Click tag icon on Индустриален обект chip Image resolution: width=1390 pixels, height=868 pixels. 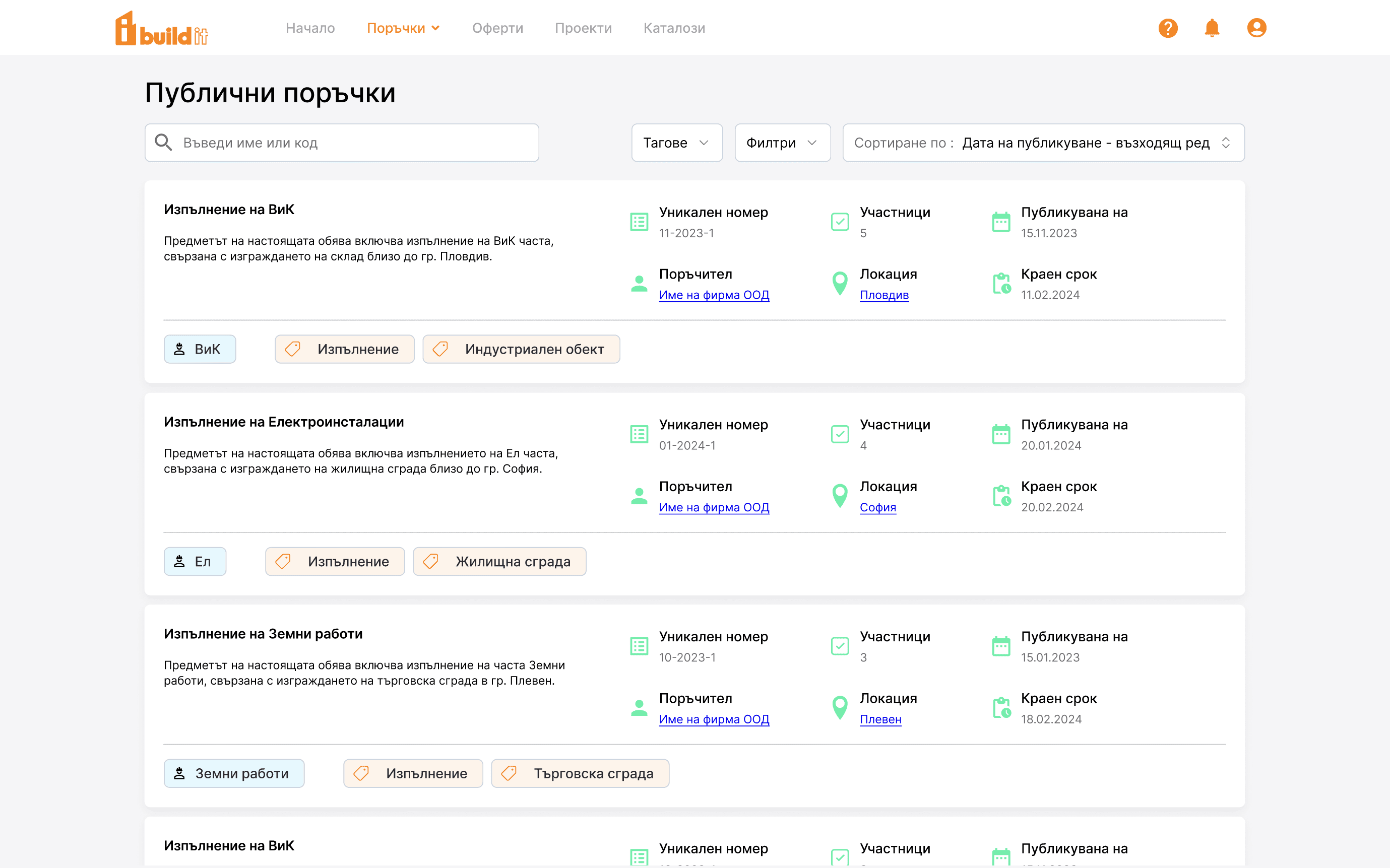point(440,349)
